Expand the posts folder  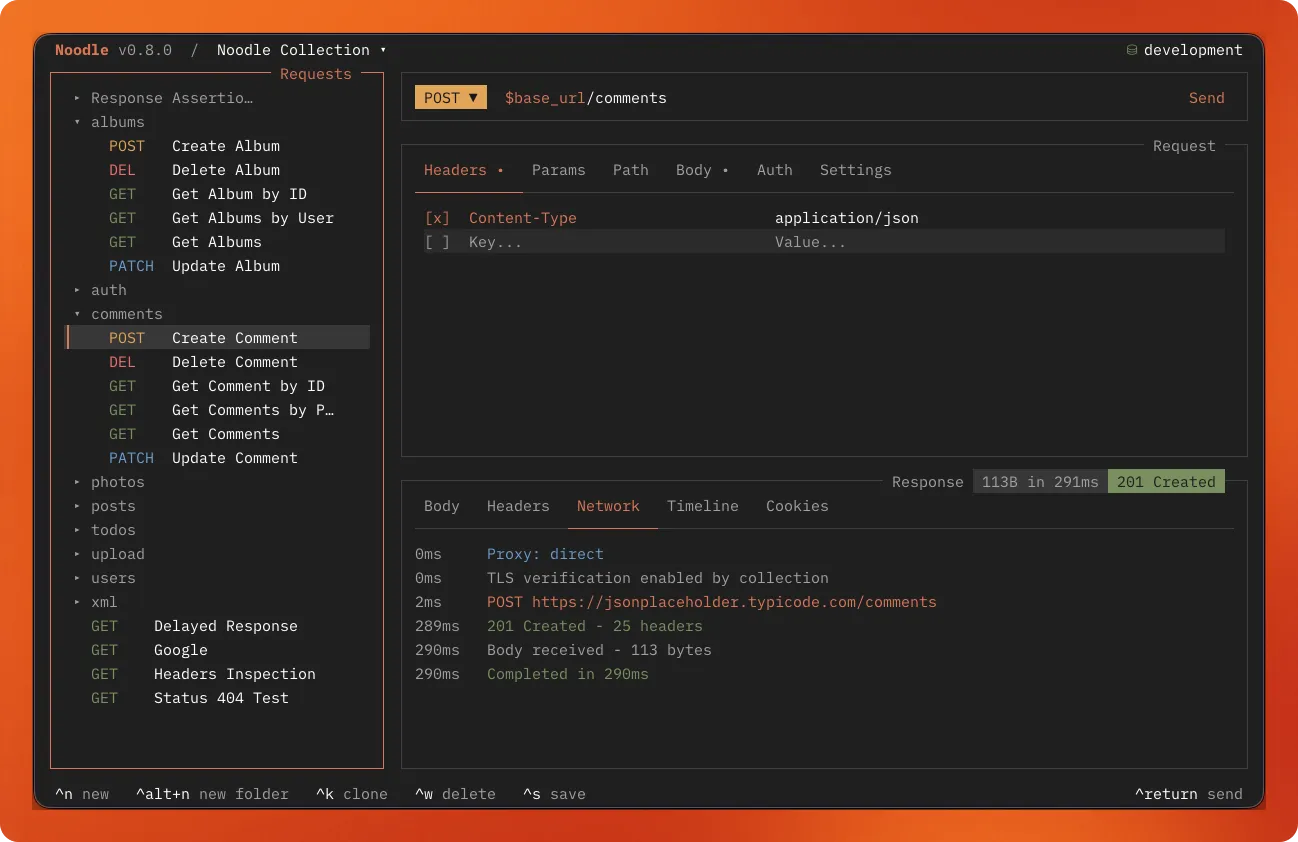(x=104, y=506)
